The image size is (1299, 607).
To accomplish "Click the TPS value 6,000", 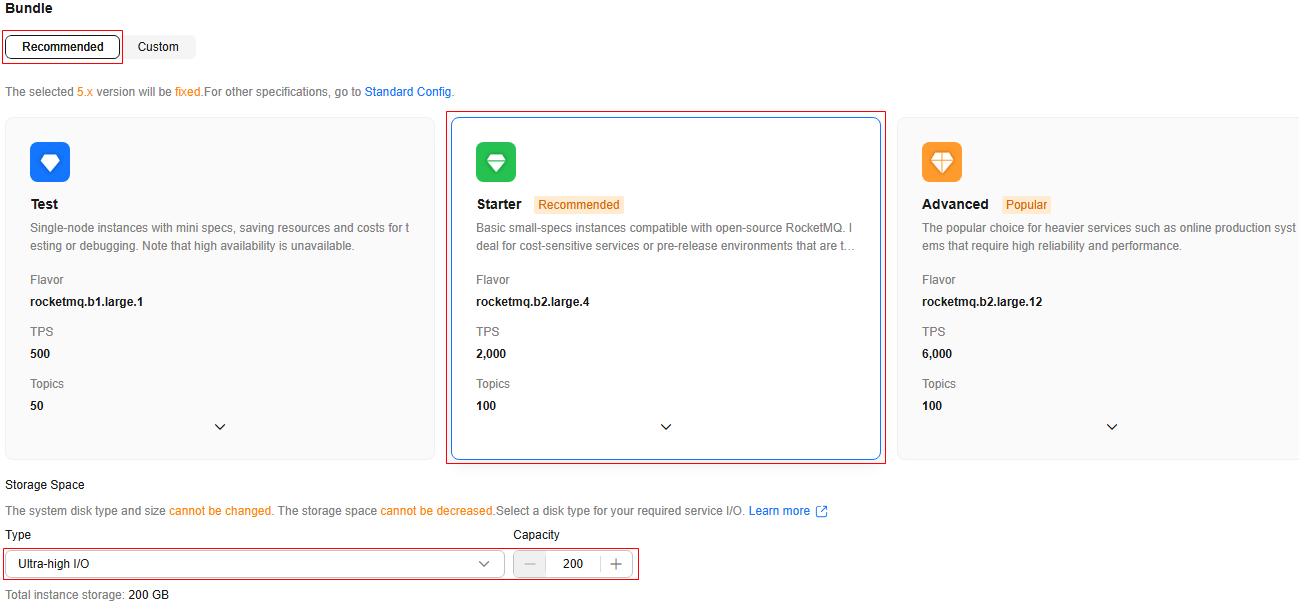I will coord(937,354).
